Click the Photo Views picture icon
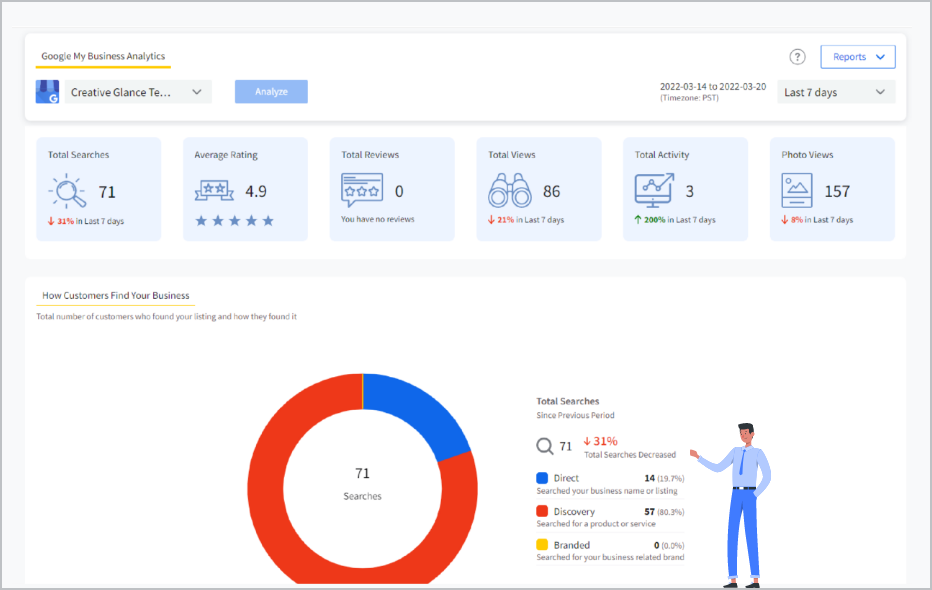Image resolution: width=932 pixels, height=590 pixels. click(796, 190)
